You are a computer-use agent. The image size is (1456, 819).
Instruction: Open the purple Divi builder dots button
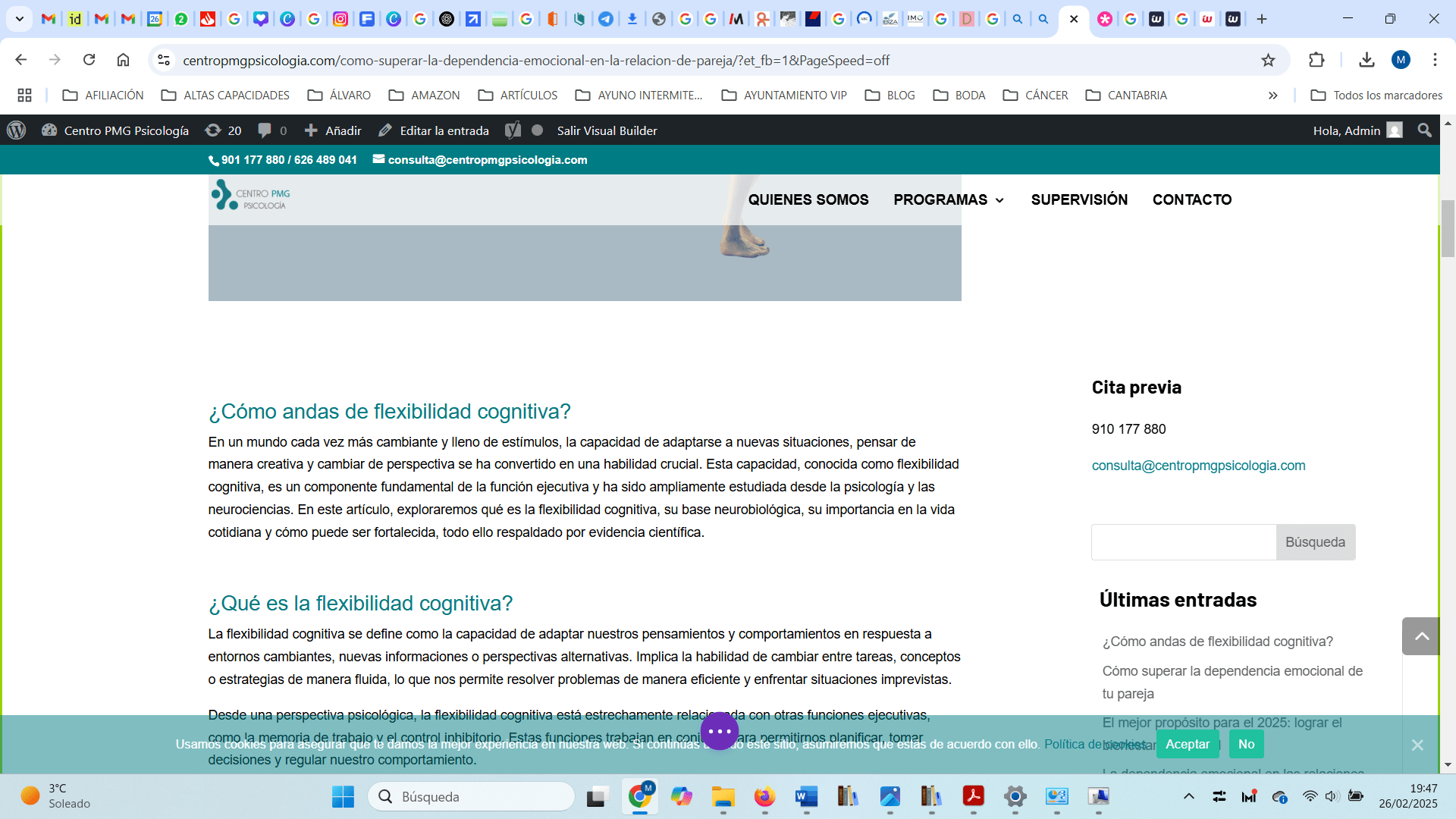pos(719,731)
